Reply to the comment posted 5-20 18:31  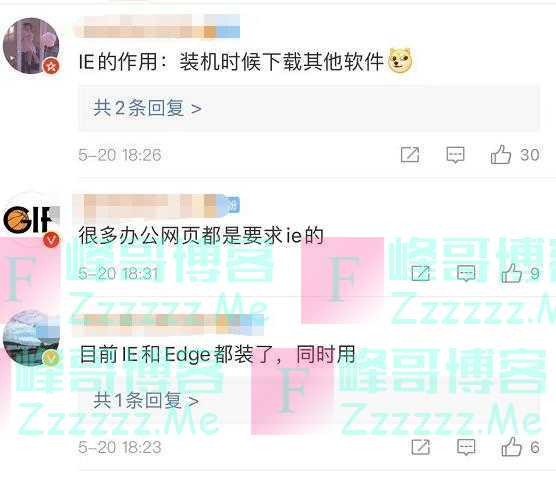pos(466,273)
